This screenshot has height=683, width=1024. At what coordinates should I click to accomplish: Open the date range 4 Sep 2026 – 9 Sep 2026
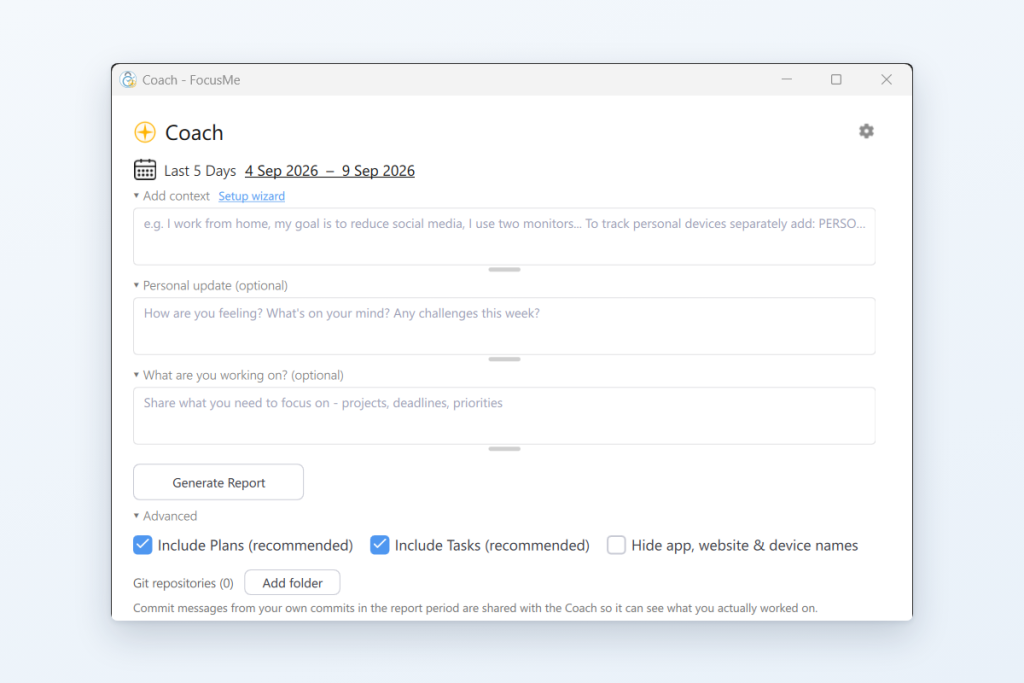point(330,170)
